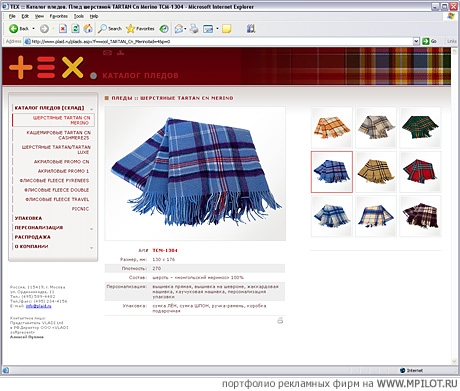Click the Home icon in toolbar
Image resolution: width=460 pixels, height=391 pixels.
coord(88,29)
